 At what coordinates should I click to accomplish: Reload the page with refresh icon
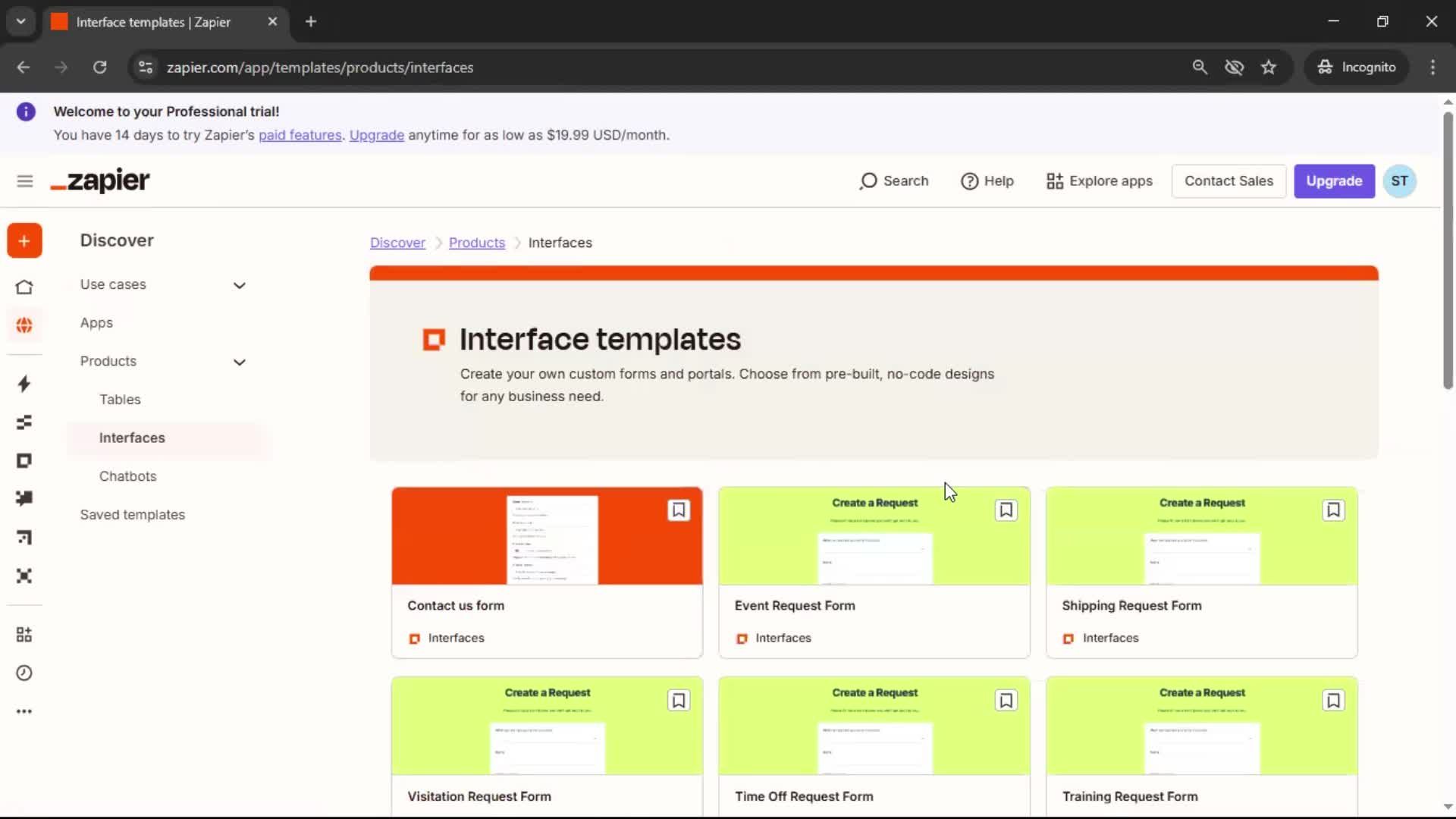click(x=99, y=67)
